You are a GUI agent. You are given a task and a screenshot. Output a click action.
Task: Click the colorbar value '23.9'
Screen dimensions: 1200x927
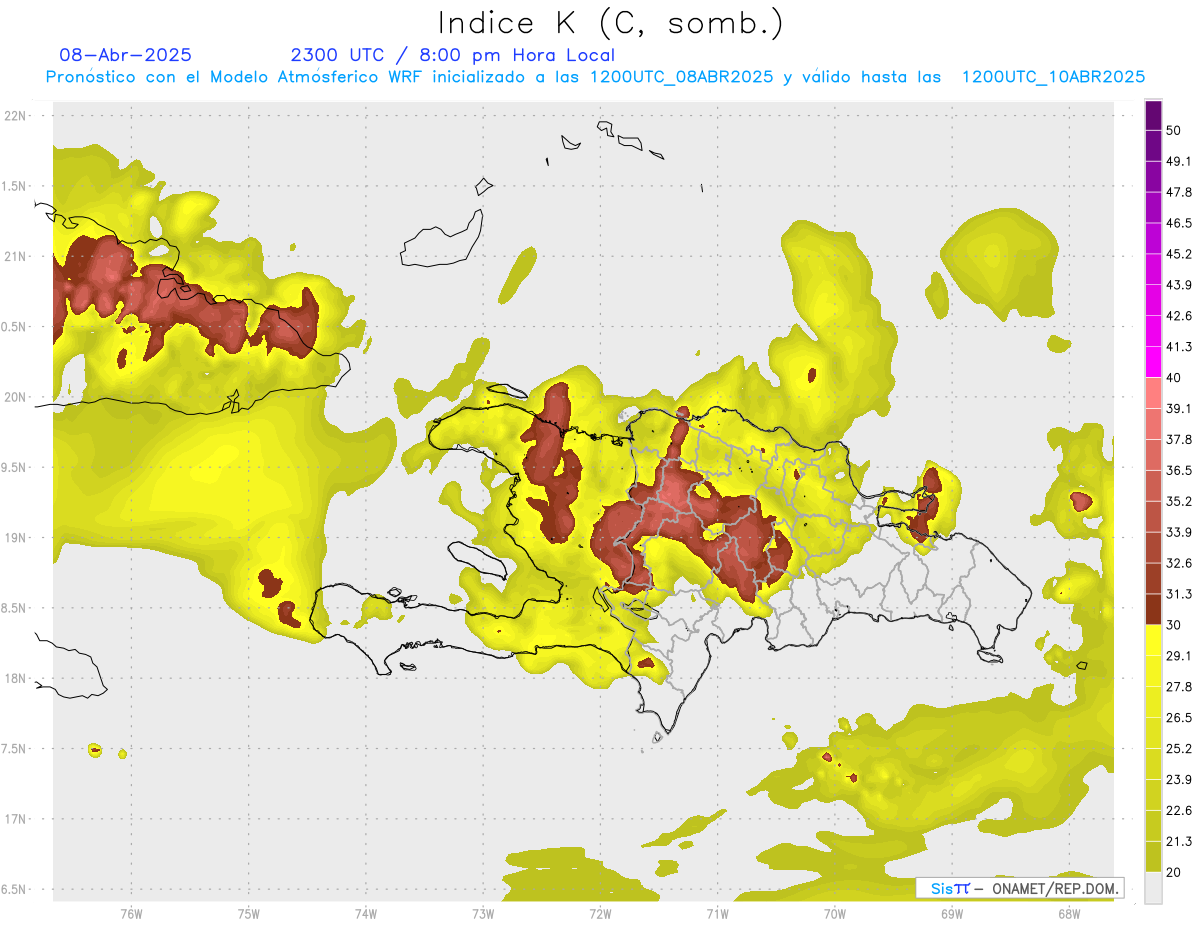(x=1179, y=780)
